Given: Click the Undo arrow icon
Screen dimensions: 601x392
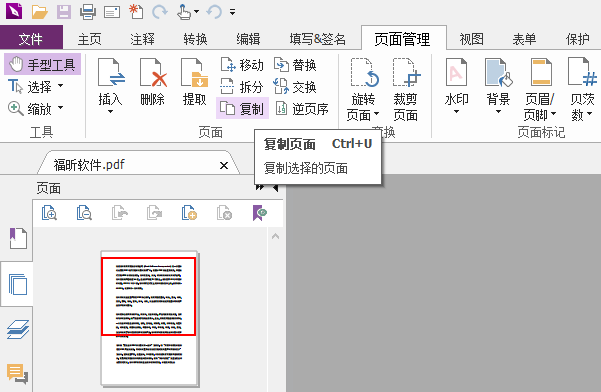Looking at the screenshot, I should [x=214, y=12].
